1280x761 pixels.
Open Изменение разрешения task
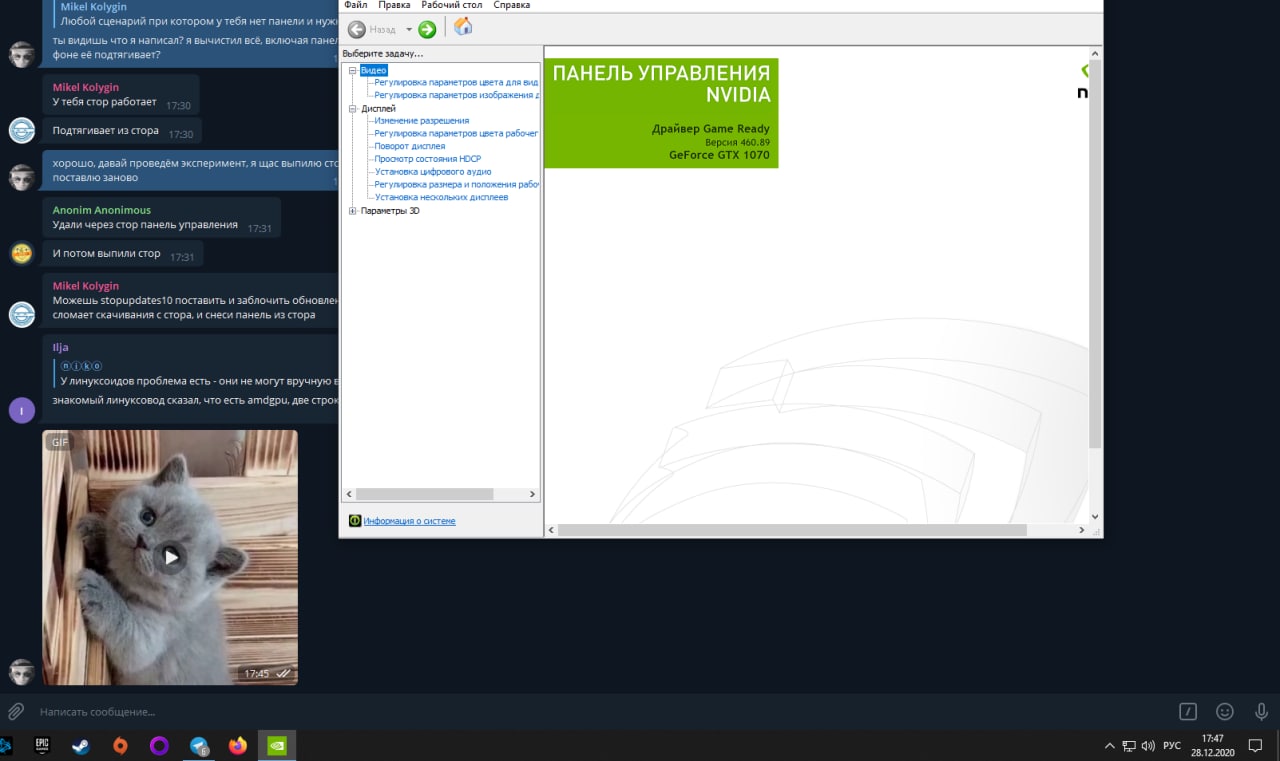pos(421,121)
